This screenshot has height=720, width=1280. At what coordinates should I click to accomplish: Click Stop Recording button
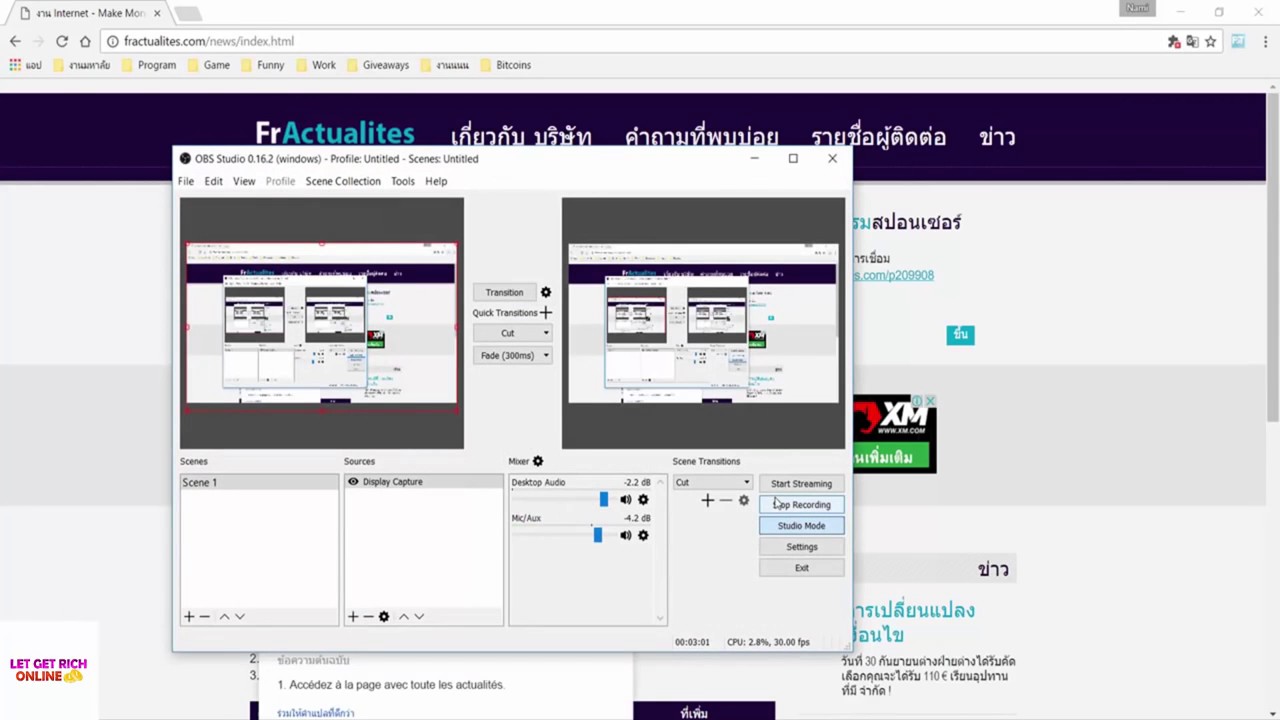[x=801, y=505]
